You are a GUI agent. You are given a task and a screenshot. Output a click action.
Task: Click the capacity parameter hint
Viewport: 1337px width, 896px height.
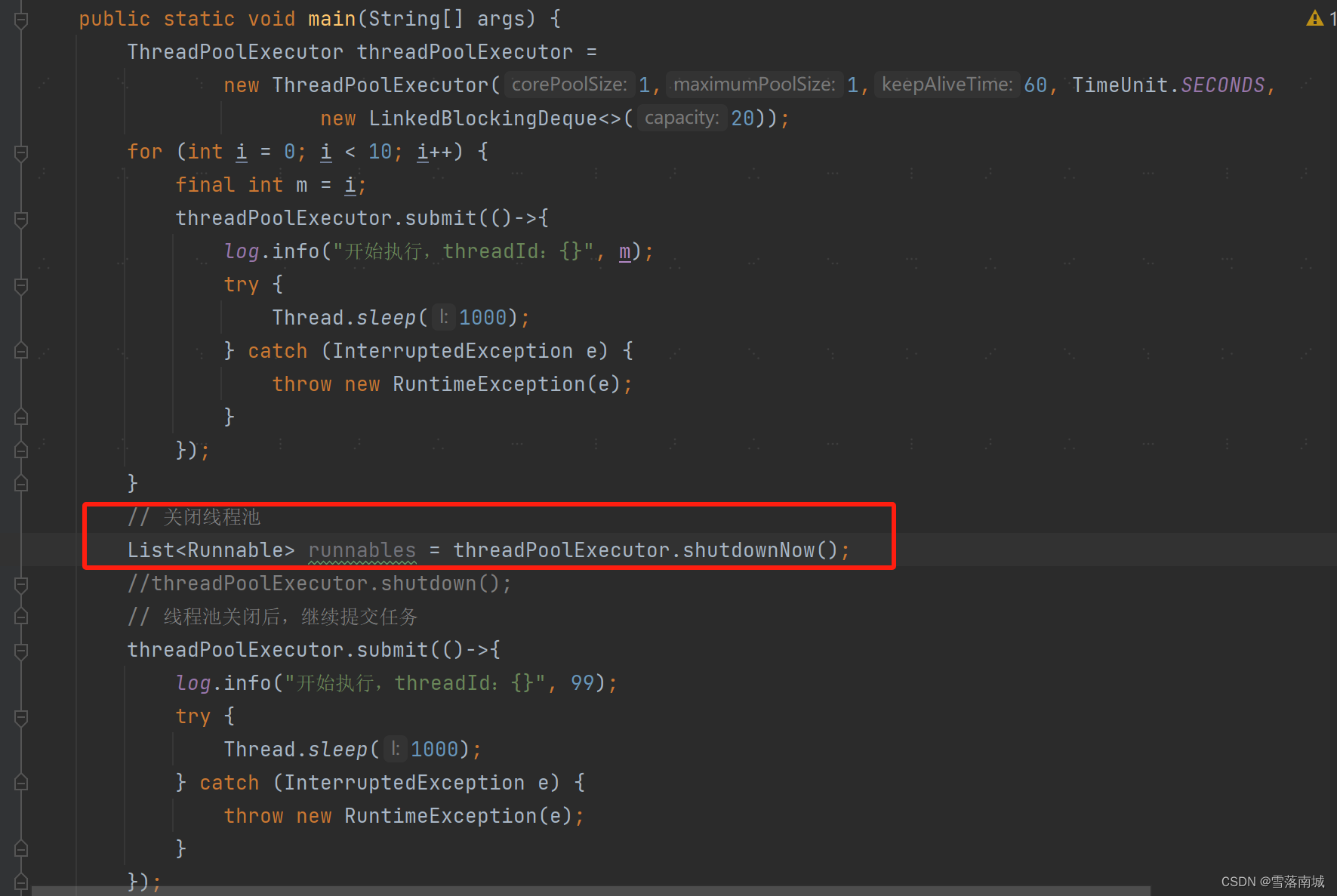pyautogui.click(x=682, y=118)
